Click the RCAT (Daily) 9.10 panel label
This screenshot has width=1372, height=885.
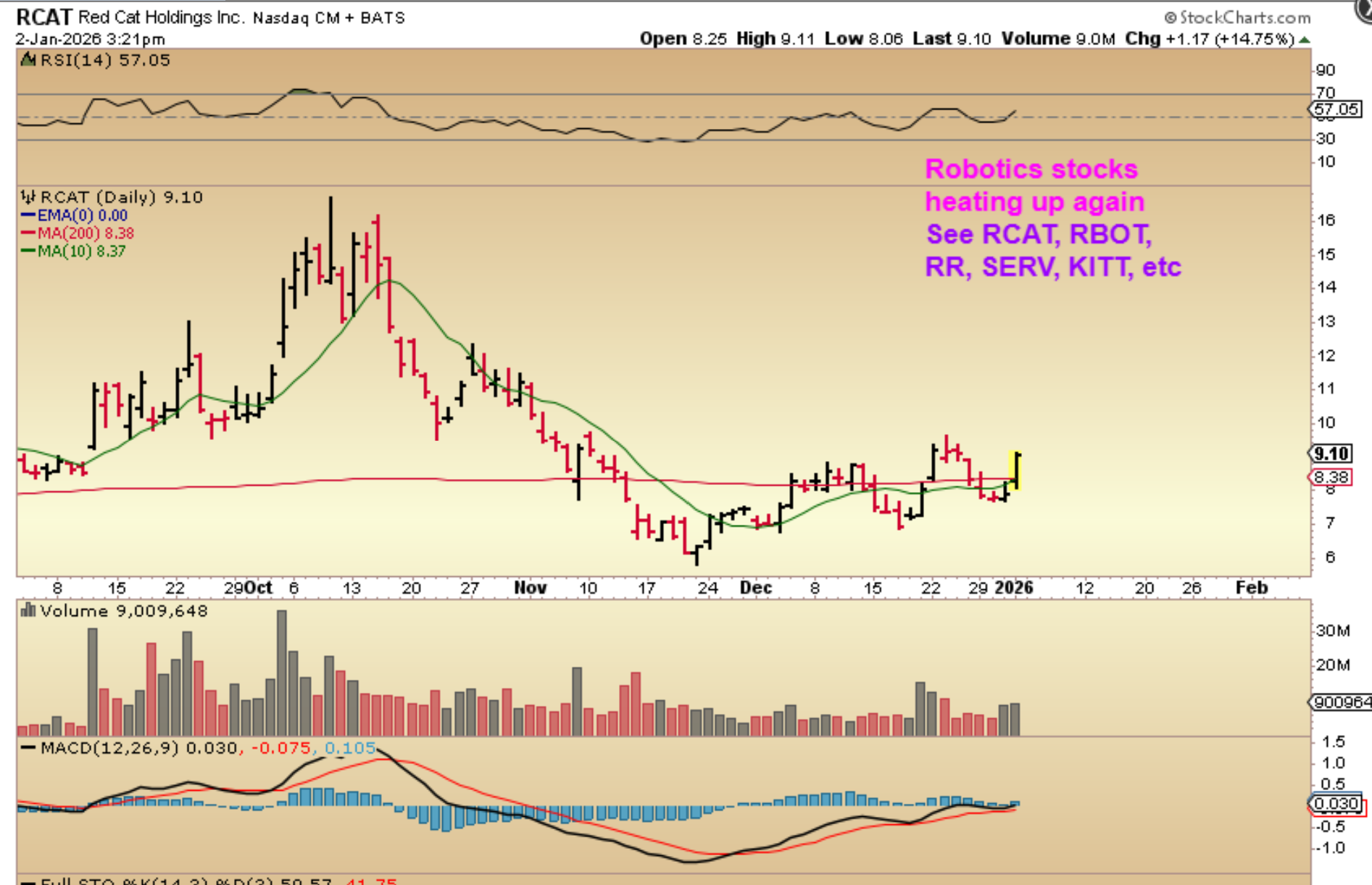pyautogui.click(x=122, y=196)
